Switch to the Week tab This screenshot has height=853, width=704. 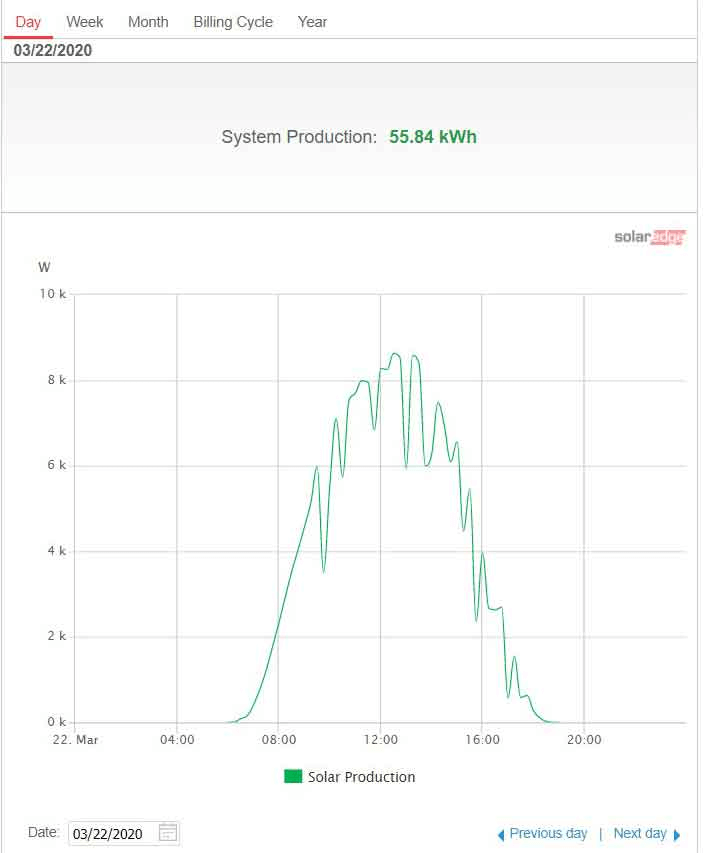(x=85, y=21)
